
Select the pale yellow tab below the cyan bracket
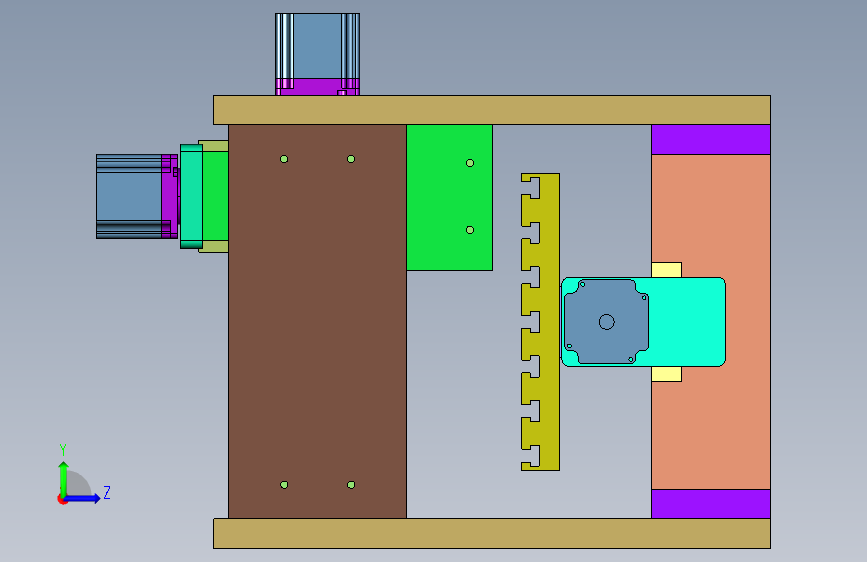[666, 374]
